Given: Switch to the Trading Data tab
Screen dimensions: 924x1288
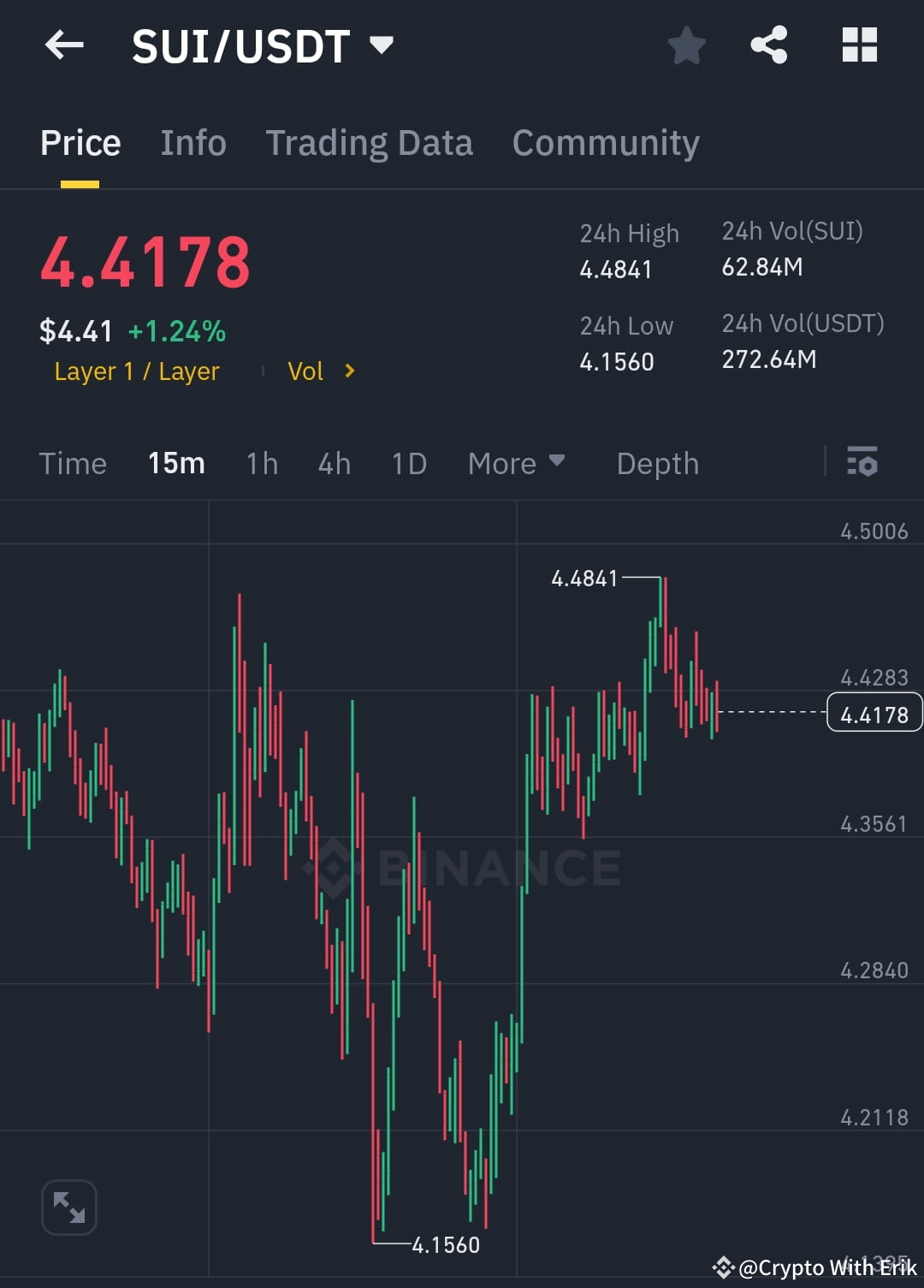Looking at the screenshot, I should pyautogui.click(x=370, y=142).
